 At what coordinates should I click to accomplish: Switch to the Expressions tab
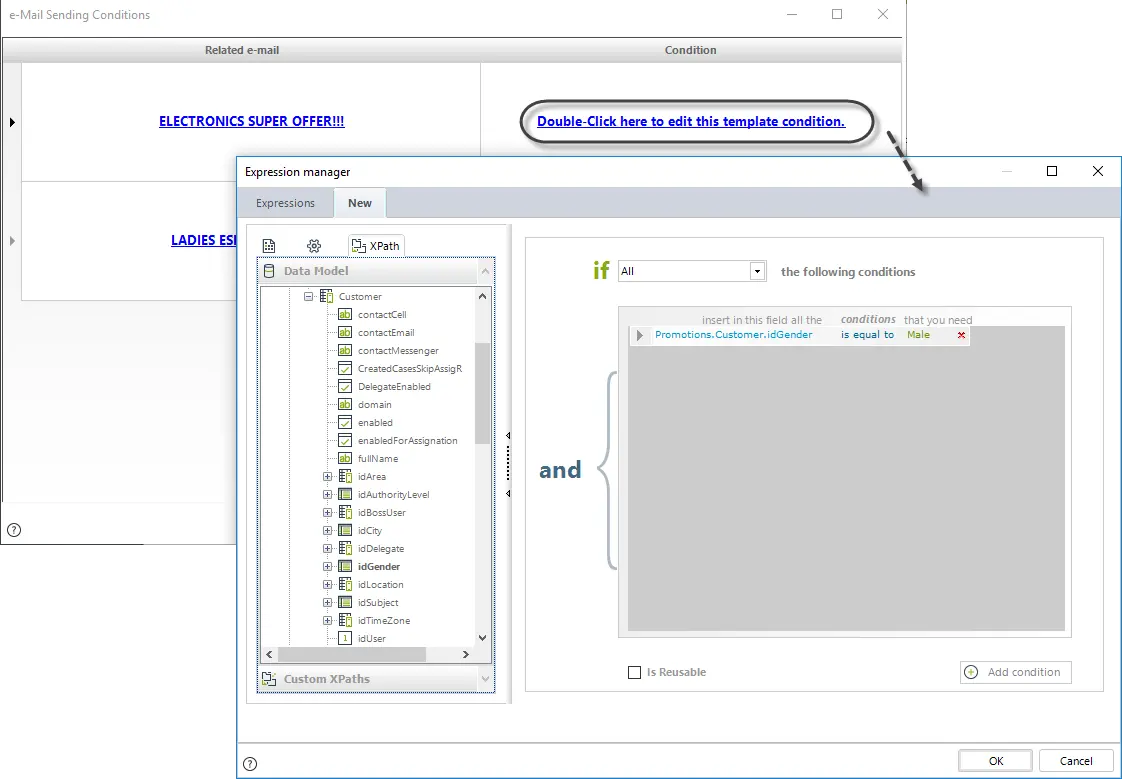(286, 203)
